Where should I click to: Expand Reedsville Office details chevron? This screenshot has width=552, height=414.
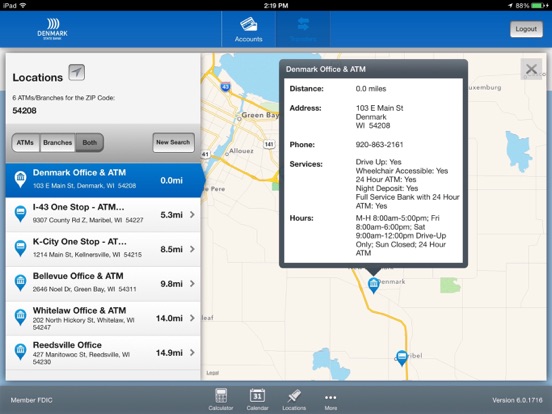pos(192,352)
